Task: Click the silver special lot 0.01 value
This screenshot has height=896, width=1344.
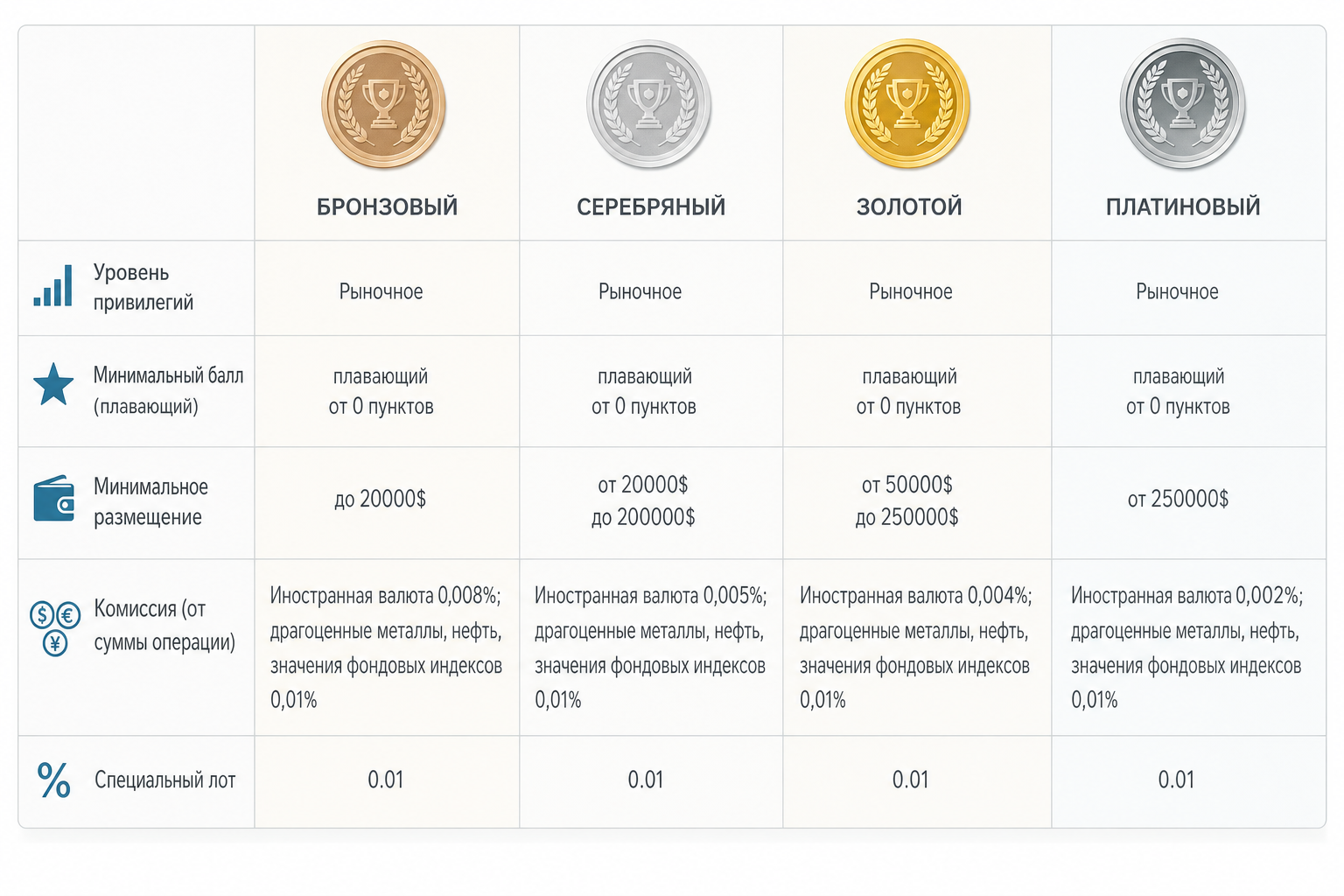Action: (646, 780)
